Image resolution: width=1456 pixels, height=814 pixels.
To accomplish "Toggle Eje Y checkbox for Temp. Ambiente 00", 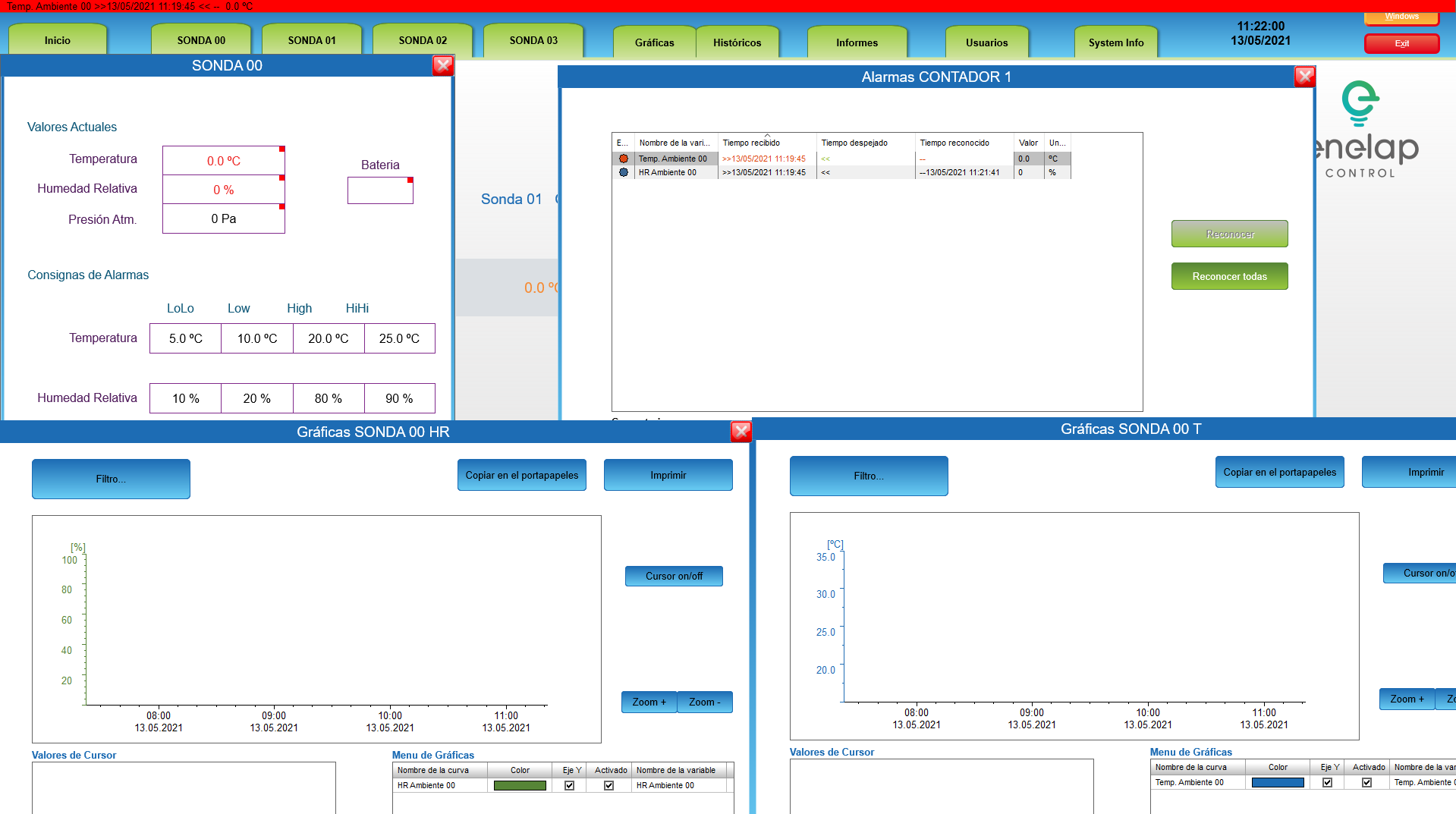I will (x=1327, y=783).
